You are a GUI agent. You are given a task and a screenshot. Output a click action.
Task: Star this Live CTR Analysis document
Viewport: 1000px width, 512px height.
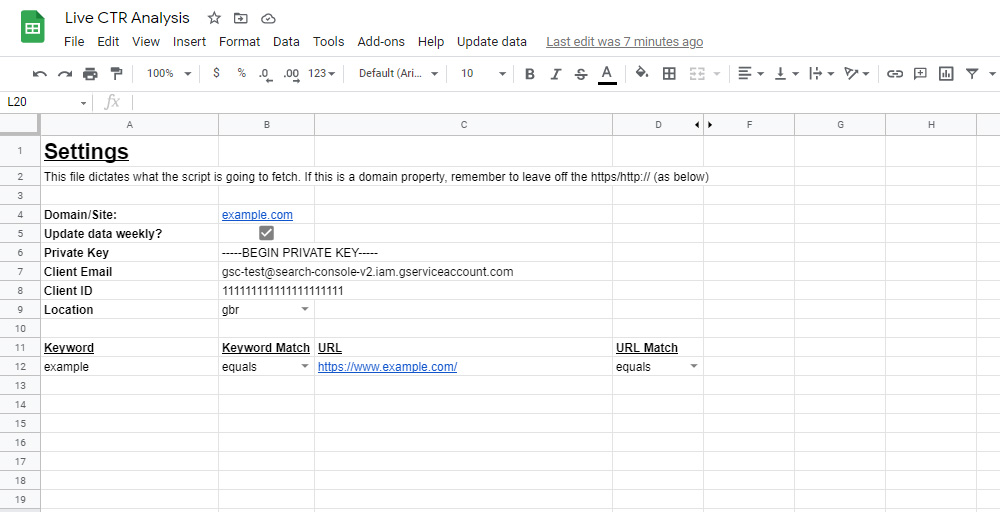214,18
